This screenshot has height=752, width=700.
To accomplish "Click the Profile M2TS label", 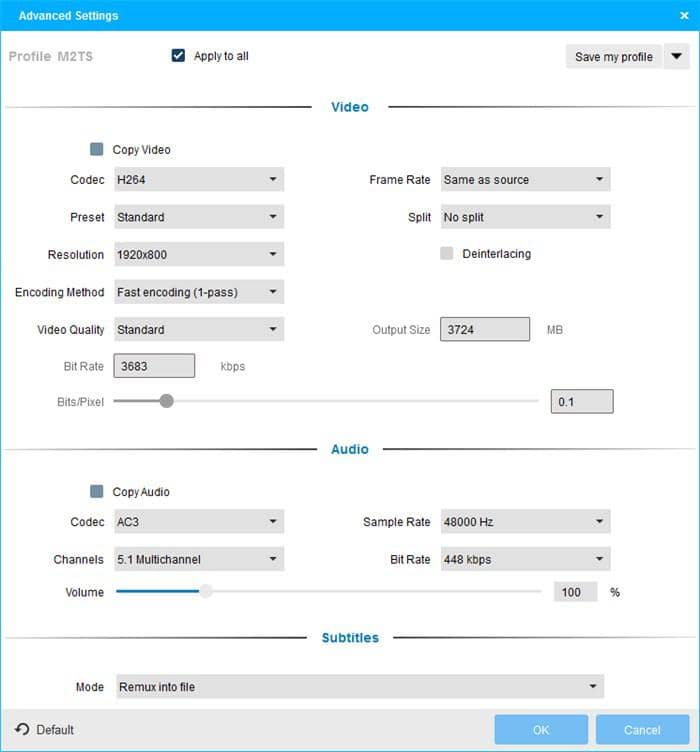I will pos(51,57).
